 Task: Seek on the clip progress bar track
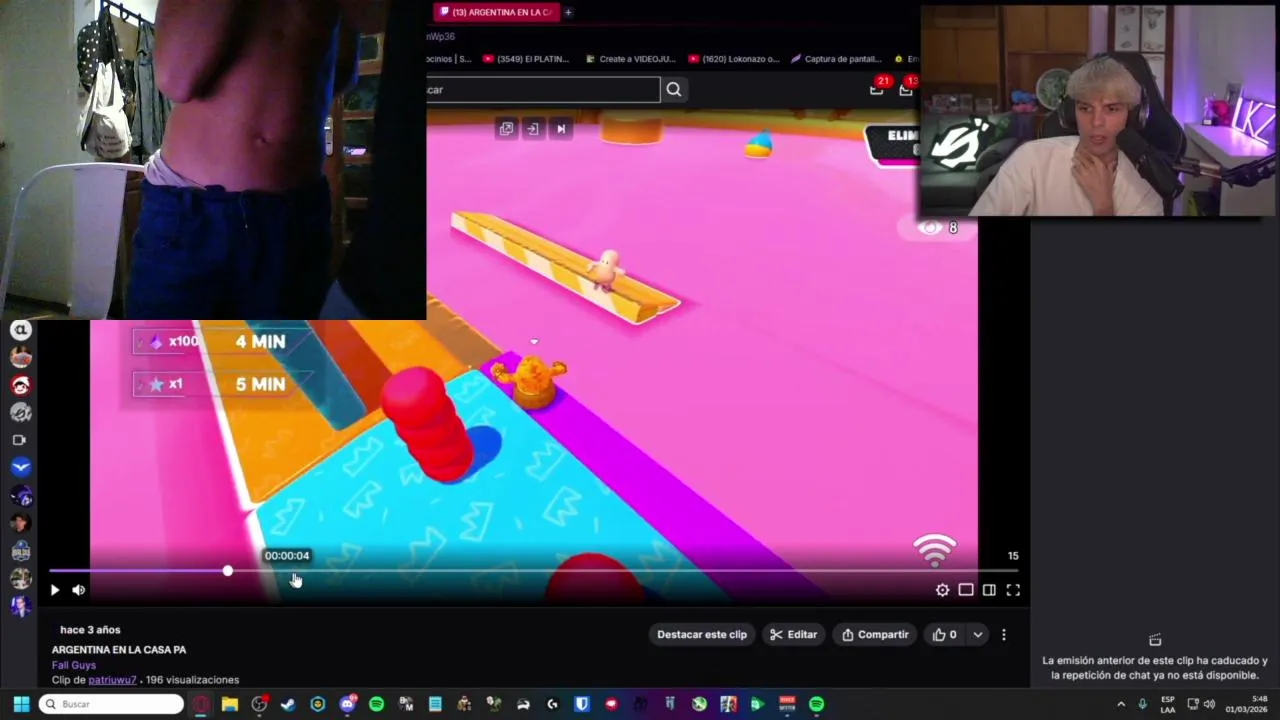click(x=534, y=571)
